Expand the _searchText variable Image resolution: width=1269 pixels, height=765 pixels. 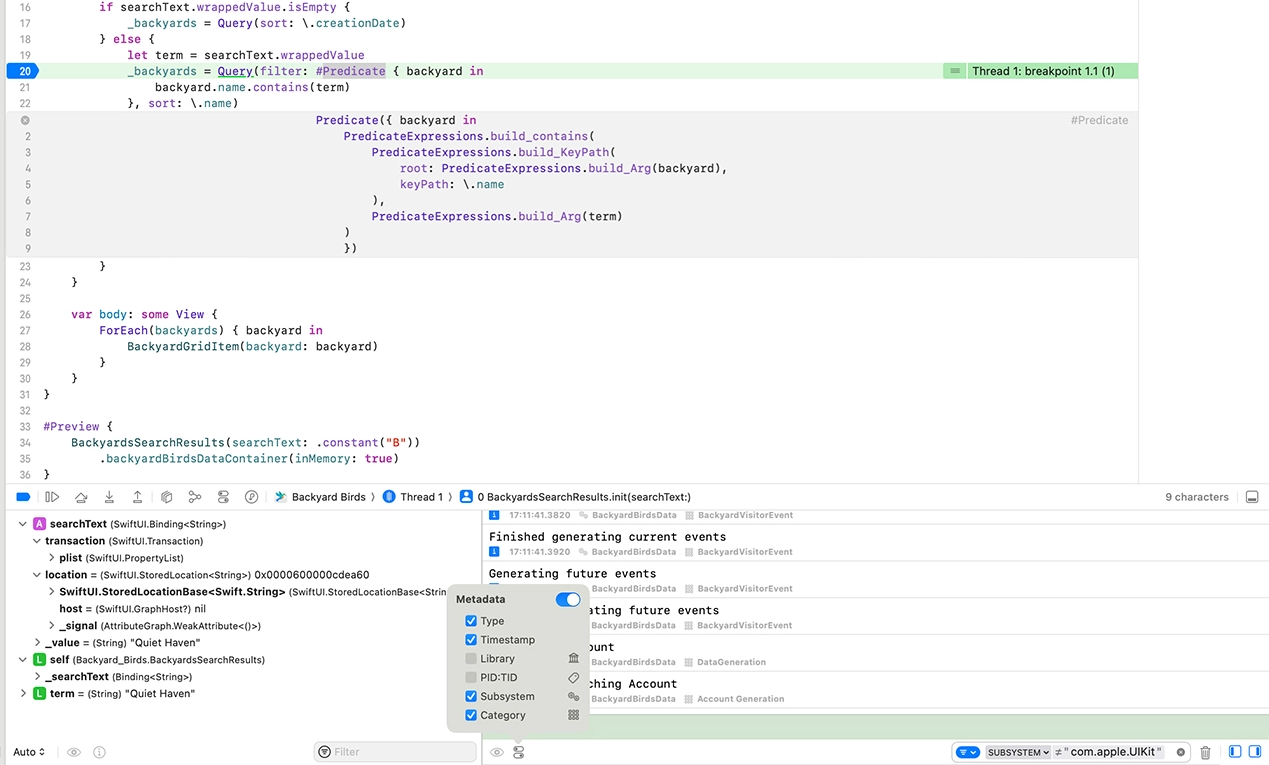(x=37, y=677)
